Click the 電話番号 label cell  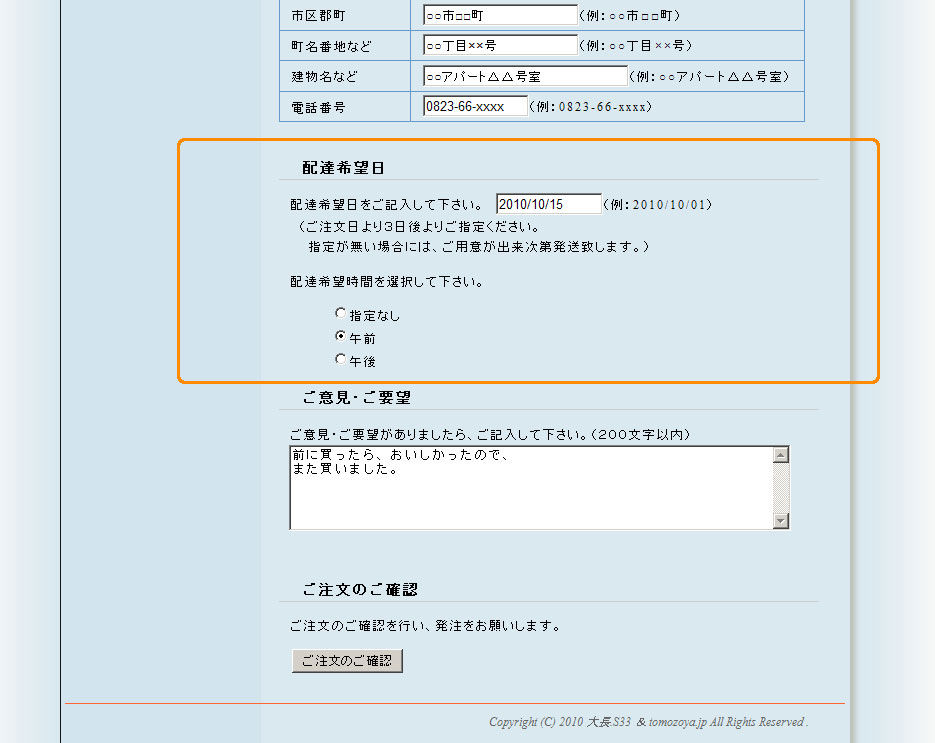[345, 107]
